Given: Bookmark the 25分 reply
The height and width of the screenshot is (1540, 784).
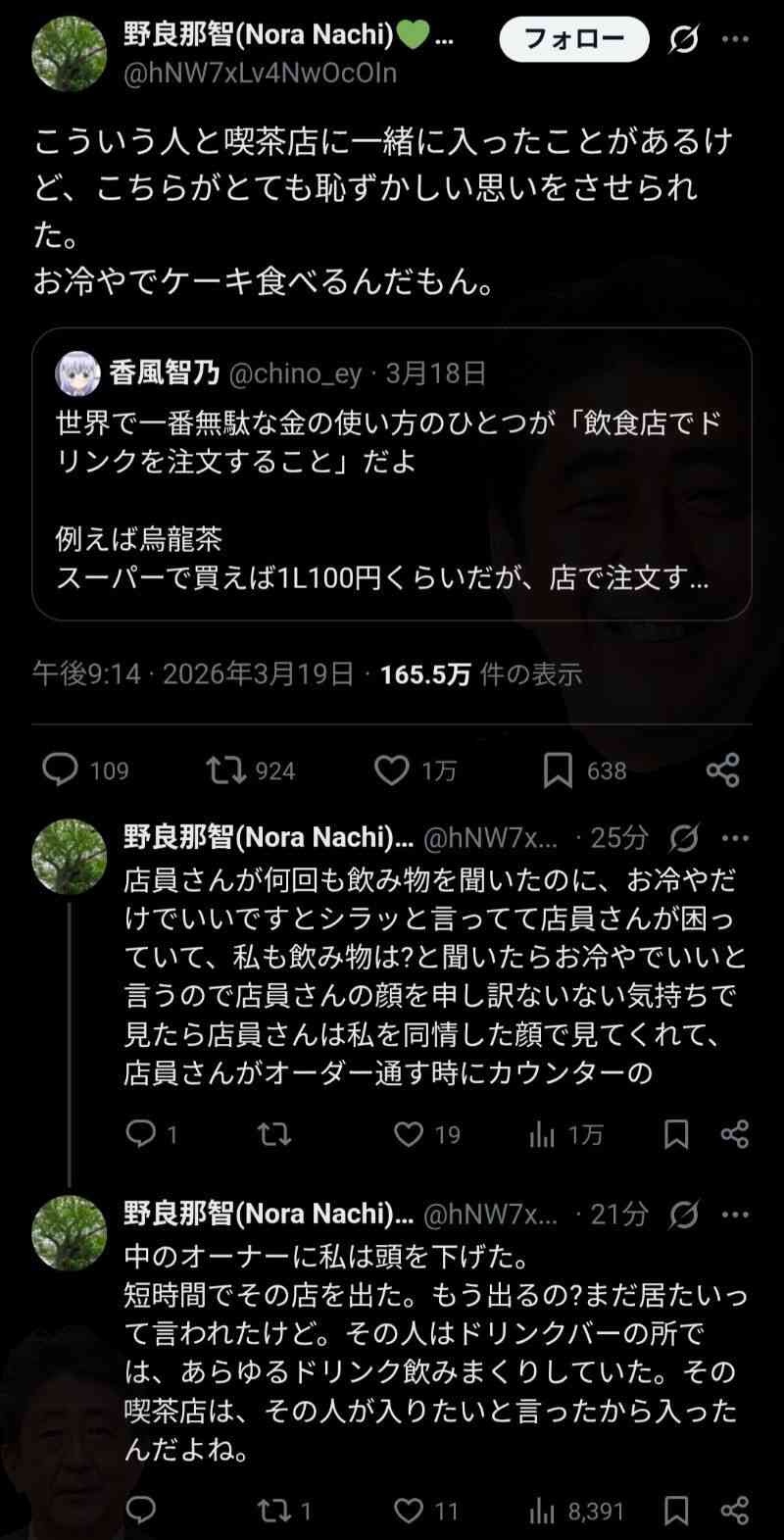Looking at the screenshot, I should click(676, 1134).
